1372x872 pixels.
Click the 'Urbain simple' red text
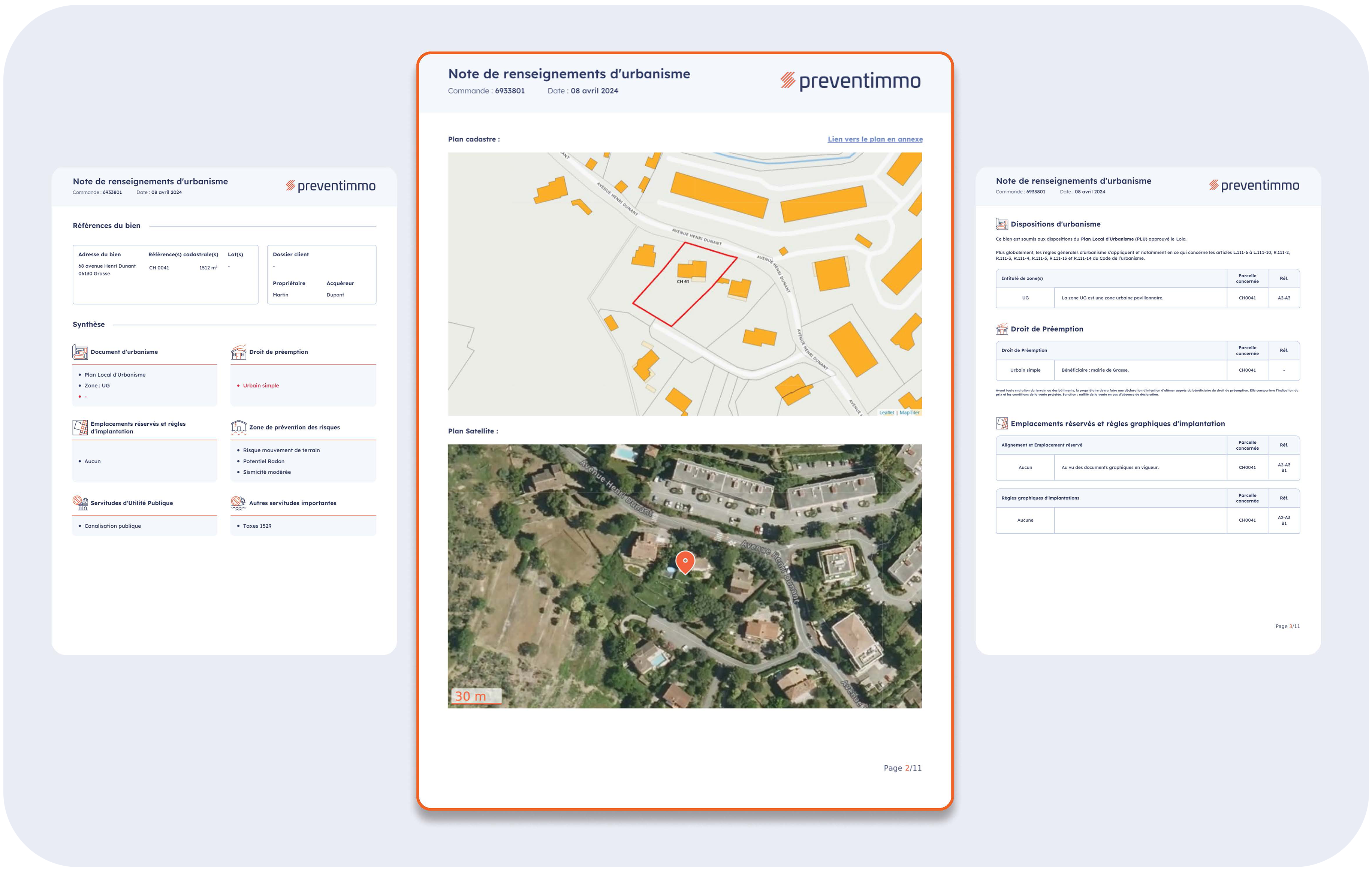coord(261,386)
